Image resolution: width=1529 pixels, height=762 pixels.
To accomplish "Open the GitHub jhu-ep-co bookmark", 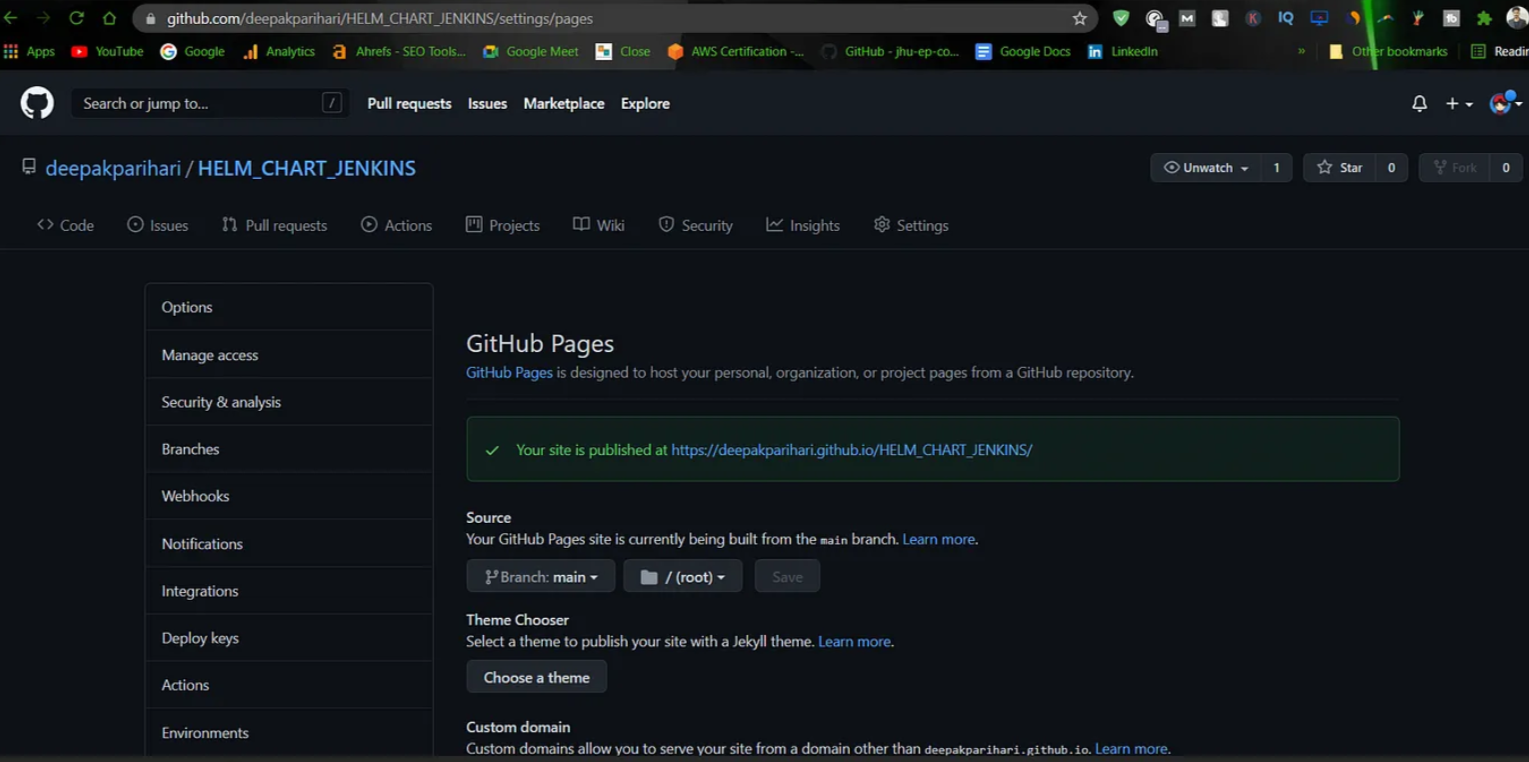I will [890, 51].
